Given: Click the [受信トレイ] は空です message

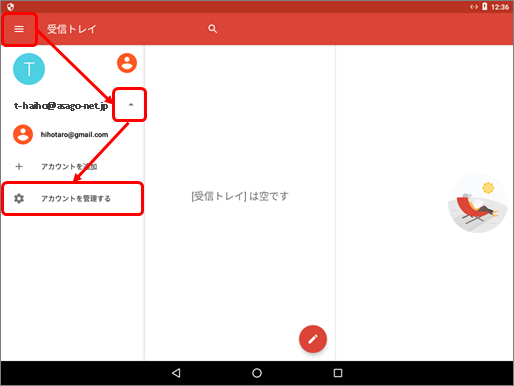Looking at the screenshot, I should [x=240, y=196].
